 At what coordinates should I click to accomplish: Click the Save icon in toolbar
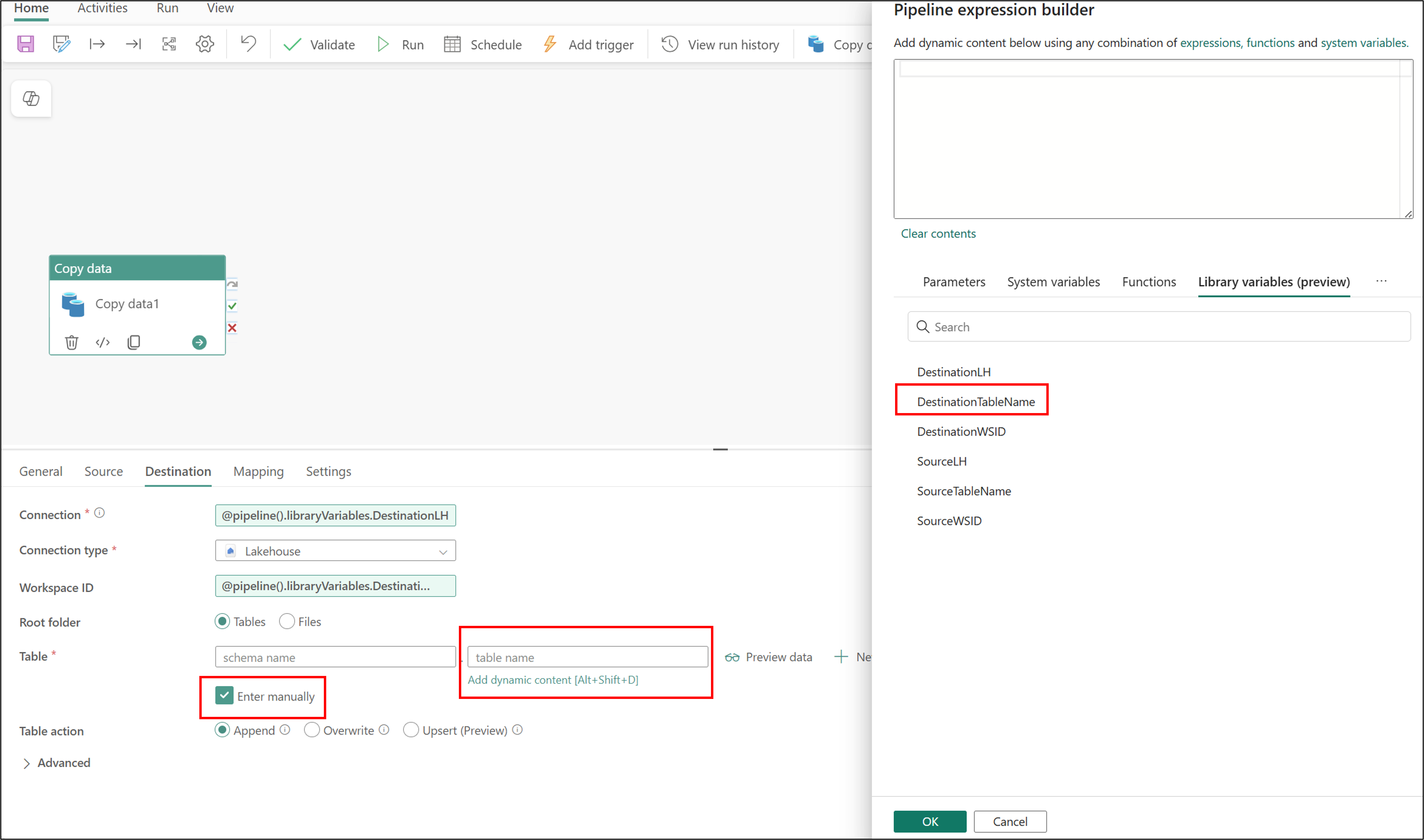(x=25, y=44)
